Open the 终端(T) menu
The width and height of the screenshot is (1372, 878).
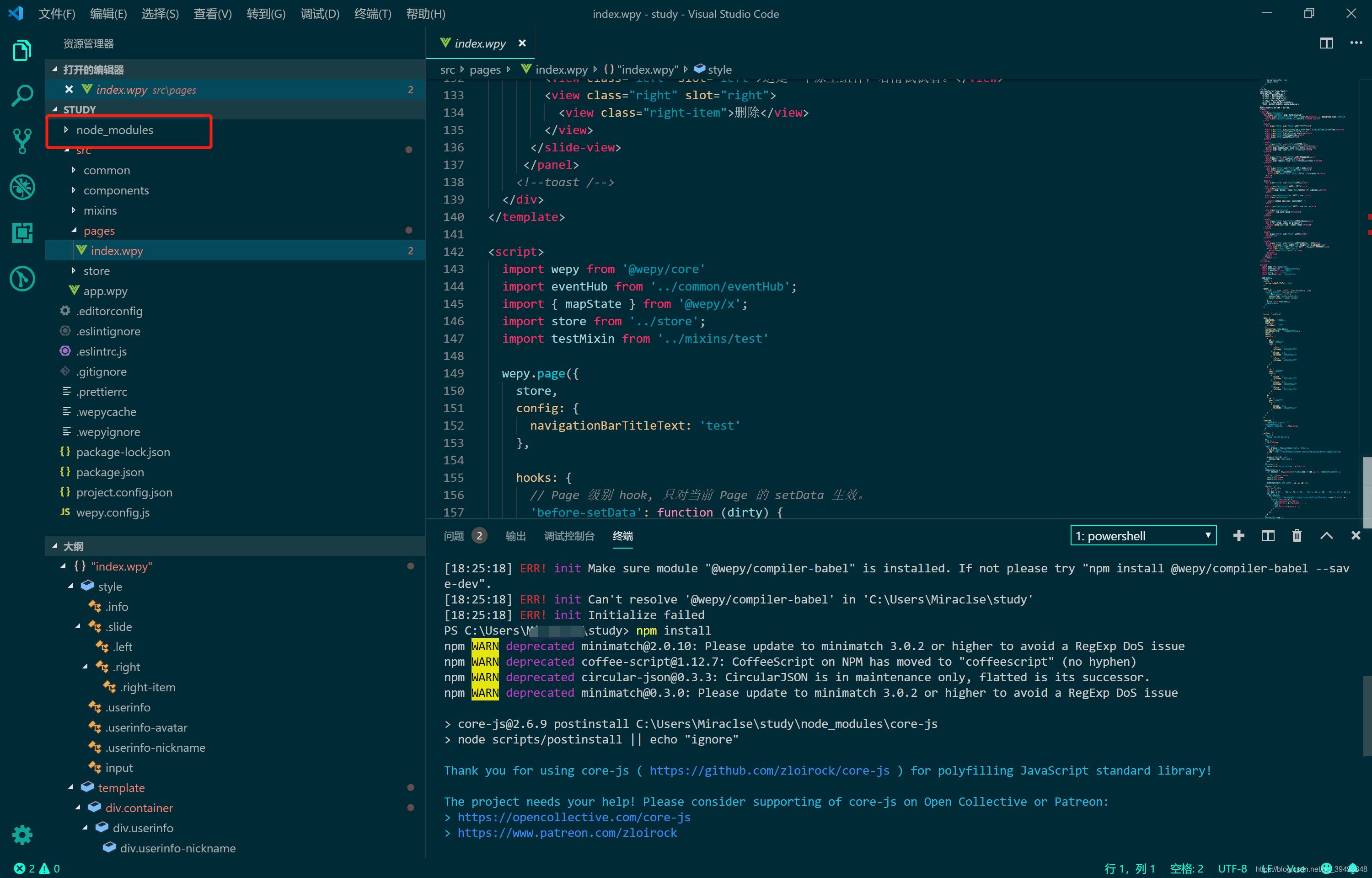pos(373,14)
